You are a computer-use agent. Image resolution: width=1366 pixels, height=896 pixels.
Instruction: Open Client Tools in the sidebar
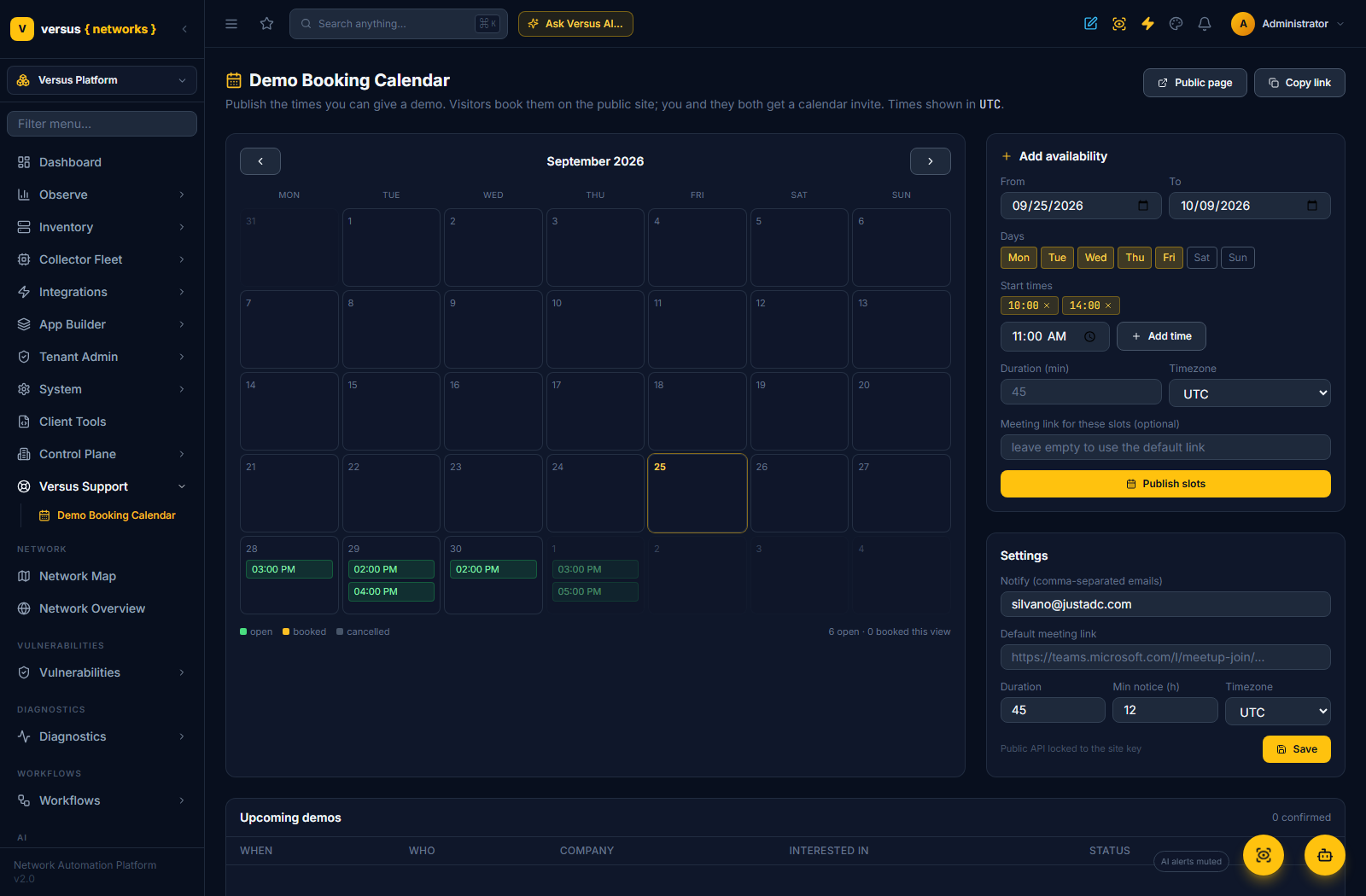[x=102, y=422]
